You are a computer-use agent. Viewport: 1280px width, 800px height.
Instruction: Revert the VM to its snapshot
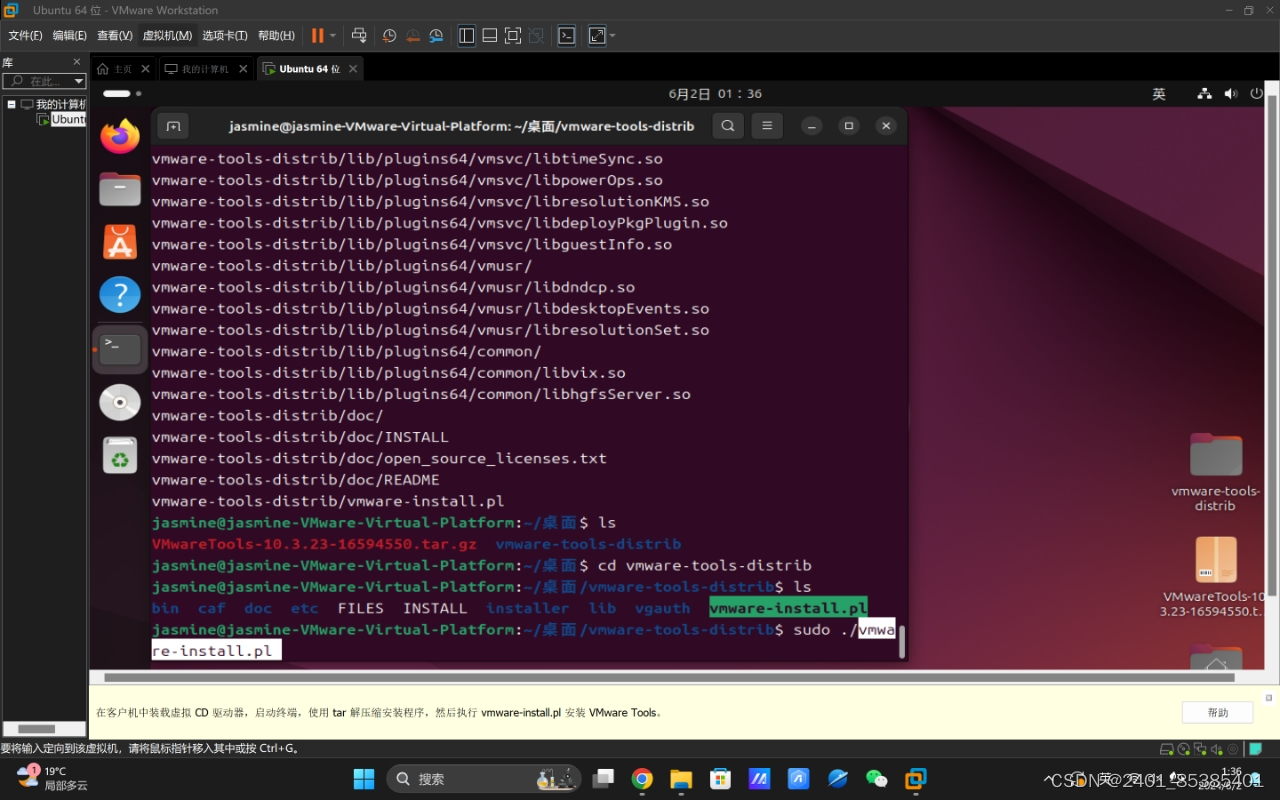tap(412, 35)
